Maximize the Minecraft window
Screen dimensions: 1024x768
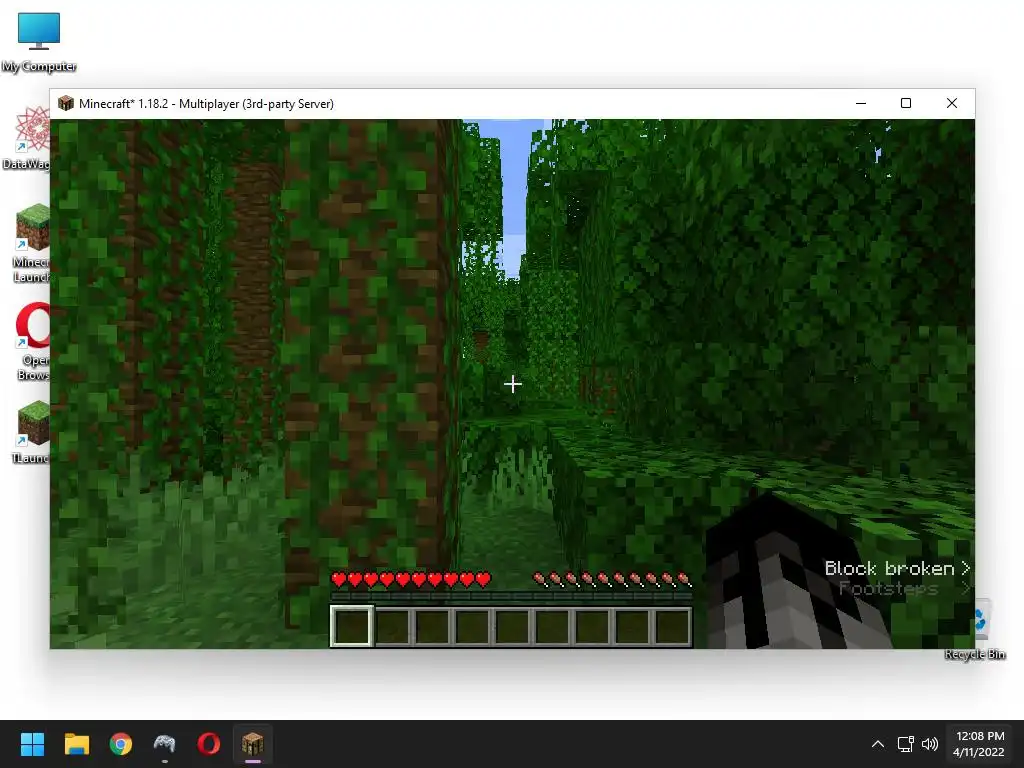(x=906, y=103)
